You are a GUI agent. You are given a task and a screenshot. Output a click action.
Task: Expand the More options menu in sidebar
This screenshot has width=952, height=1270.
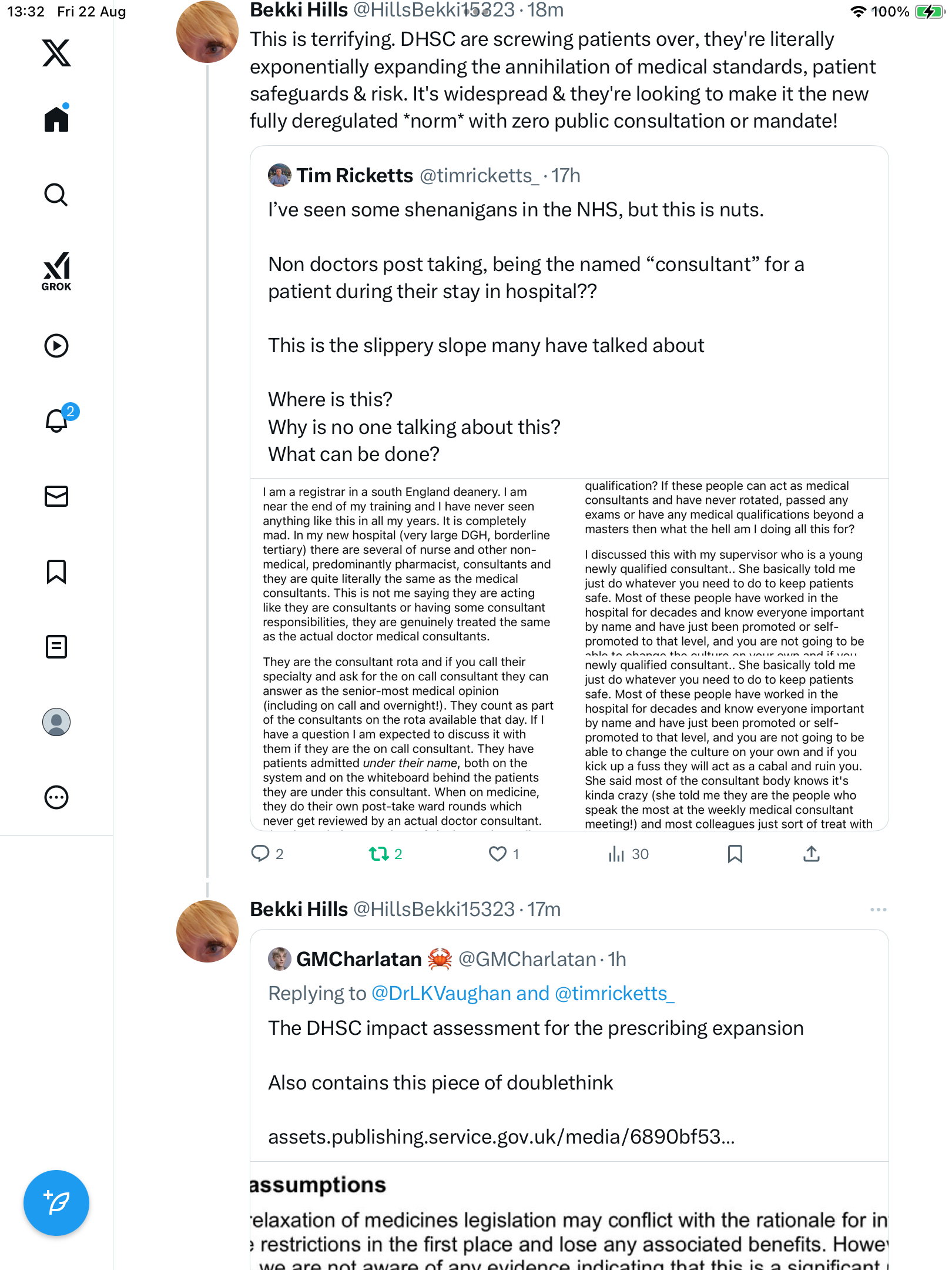[x=56, y=797]
